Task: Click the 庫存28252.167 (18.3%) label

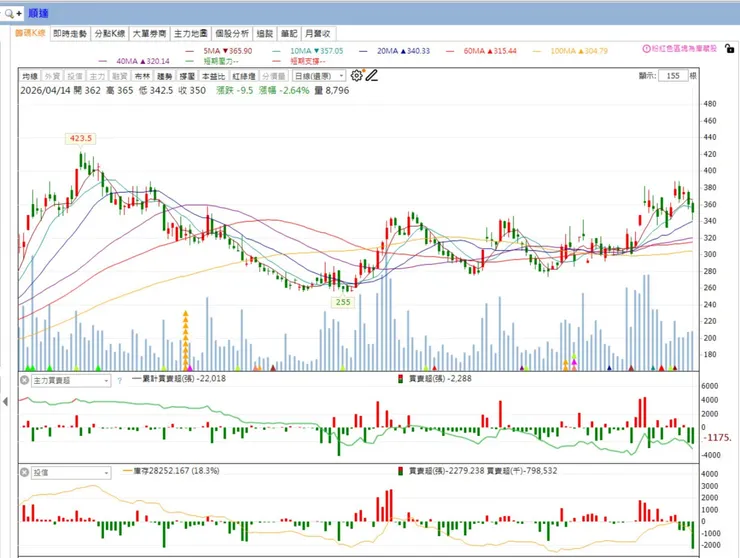Action: (x=171, y=471)
